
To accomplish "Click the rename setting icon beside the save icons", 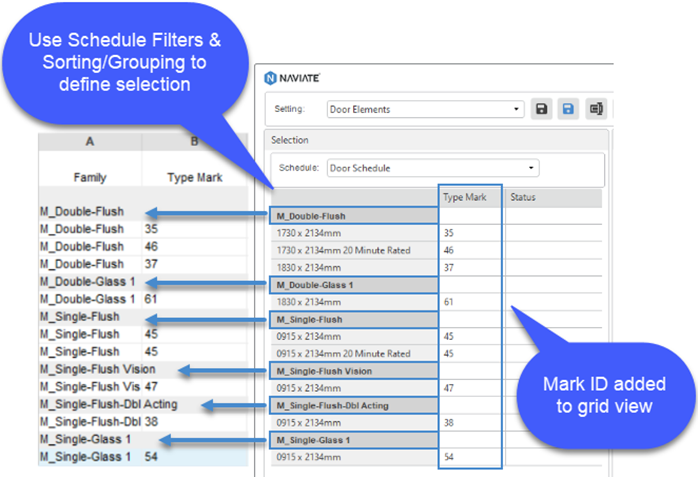I will 596,109.
